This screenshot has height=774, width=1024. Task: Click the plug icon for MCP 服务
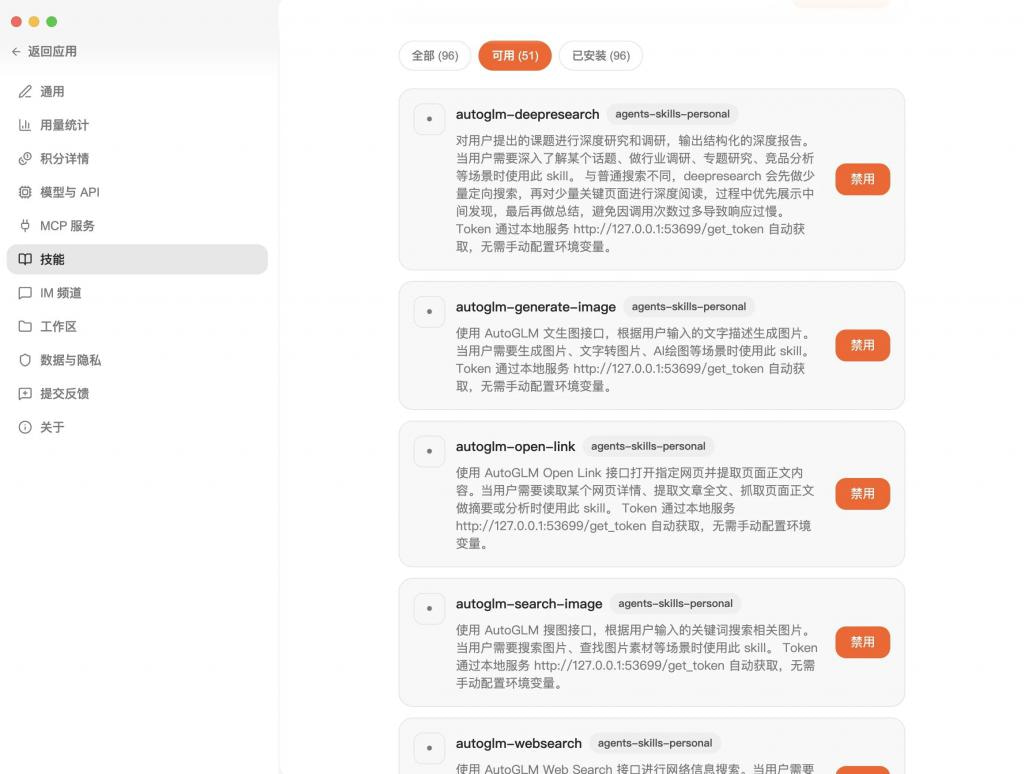pyautogui.click(x=25, y=226)
